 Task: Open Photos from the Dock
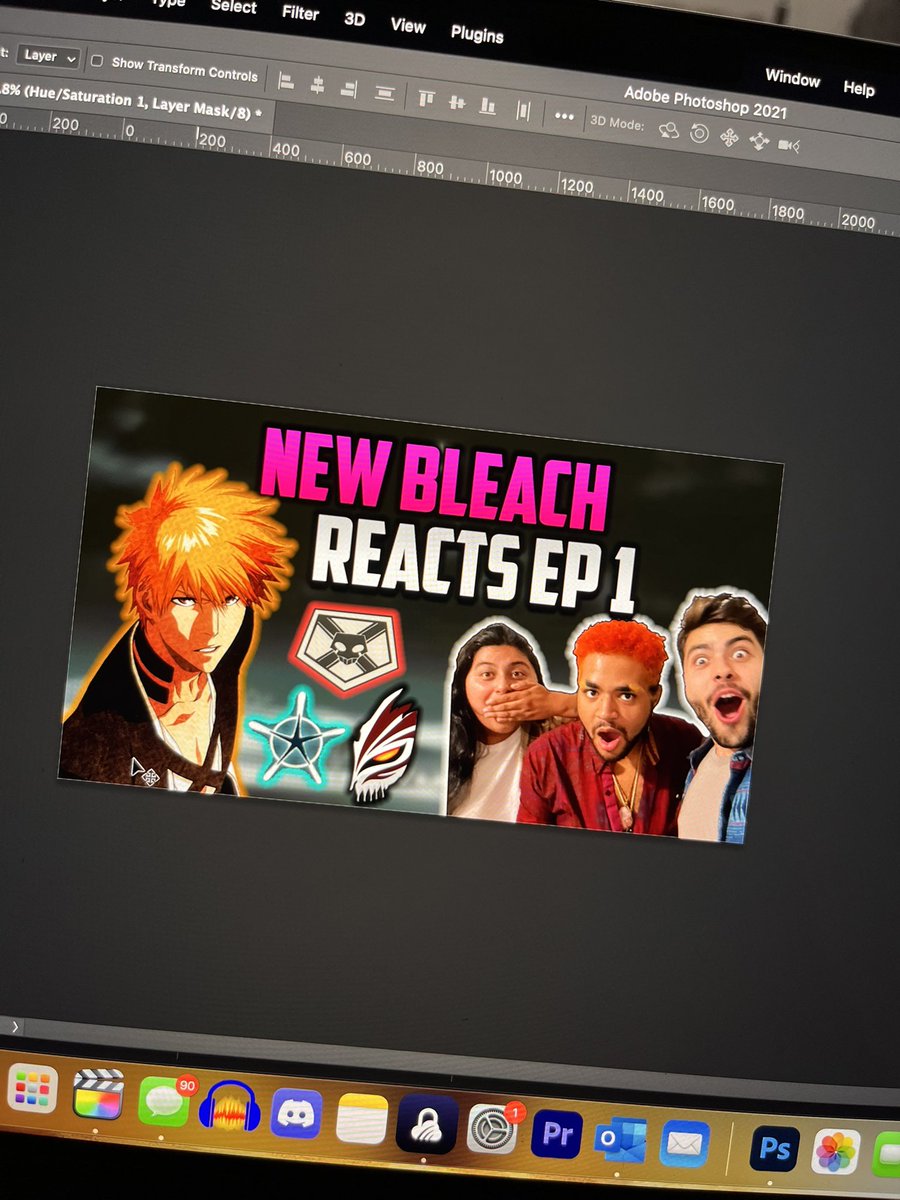pos(836,1153)
